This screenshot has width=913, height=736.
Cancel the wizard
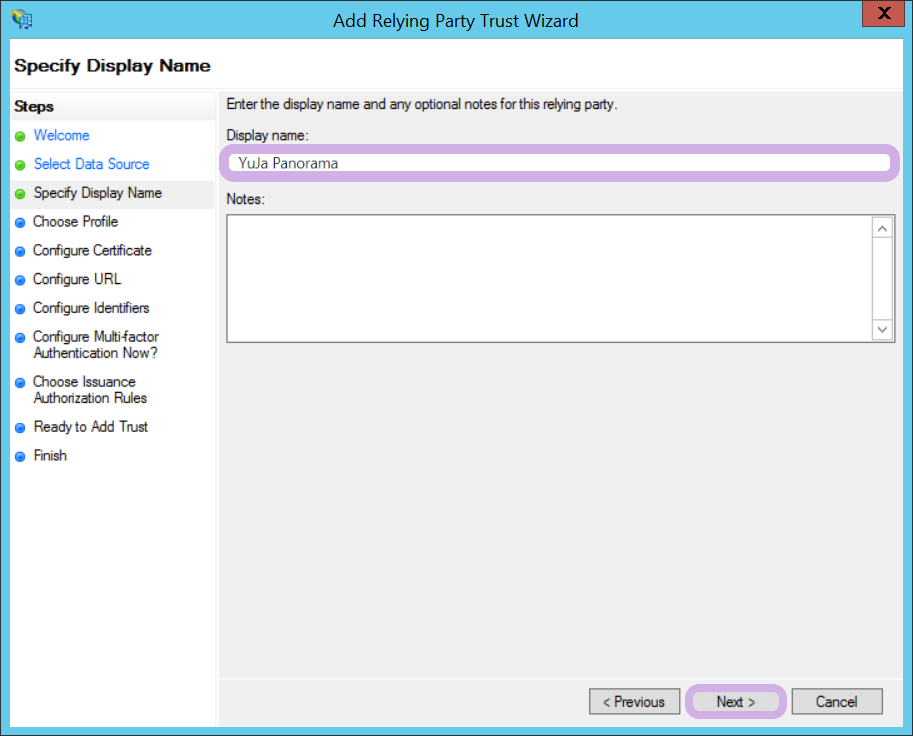[837, 702]
